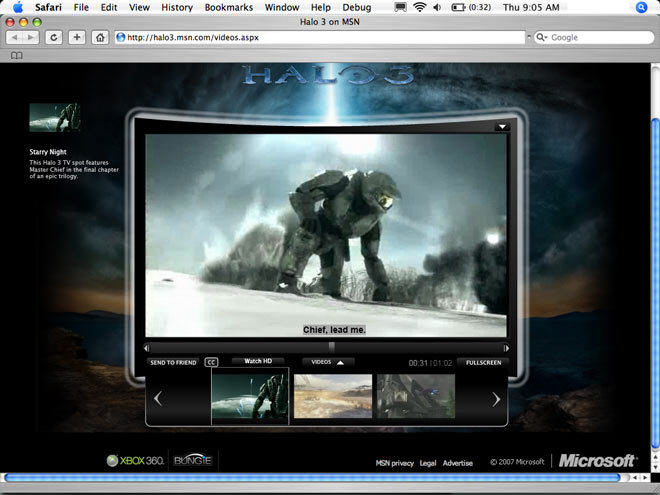Open the Apple menu
This screenshot has height=495, width=660.
(x=18, y=7)
